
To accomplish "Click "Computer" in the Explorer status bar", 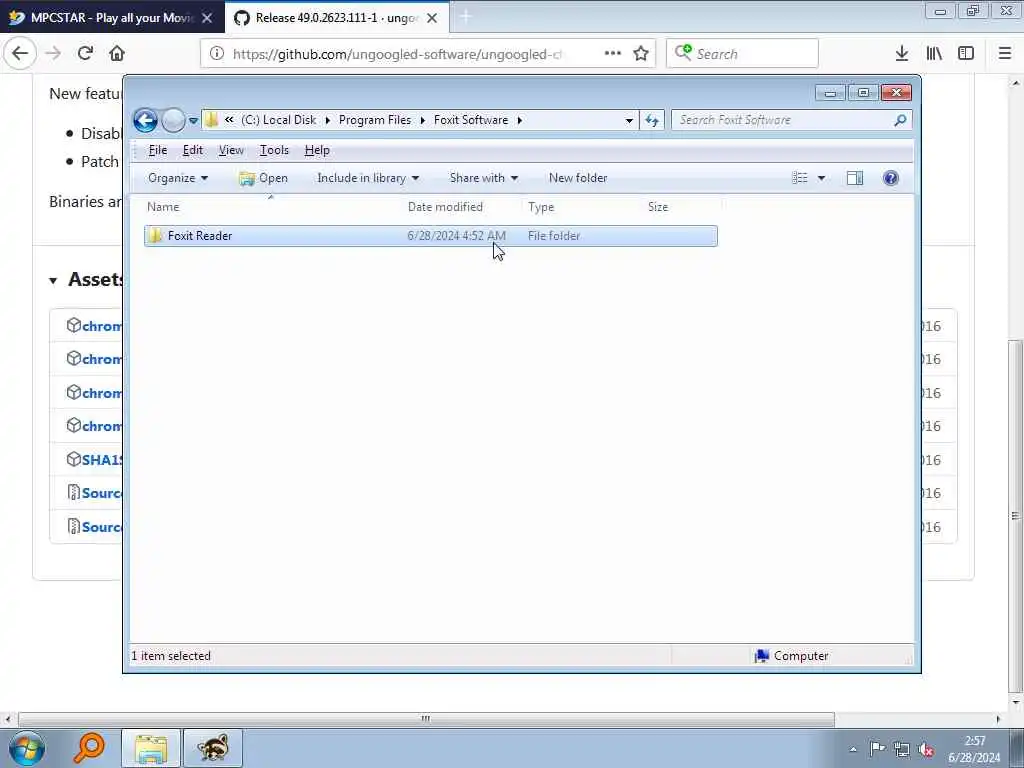I will 801,656.
